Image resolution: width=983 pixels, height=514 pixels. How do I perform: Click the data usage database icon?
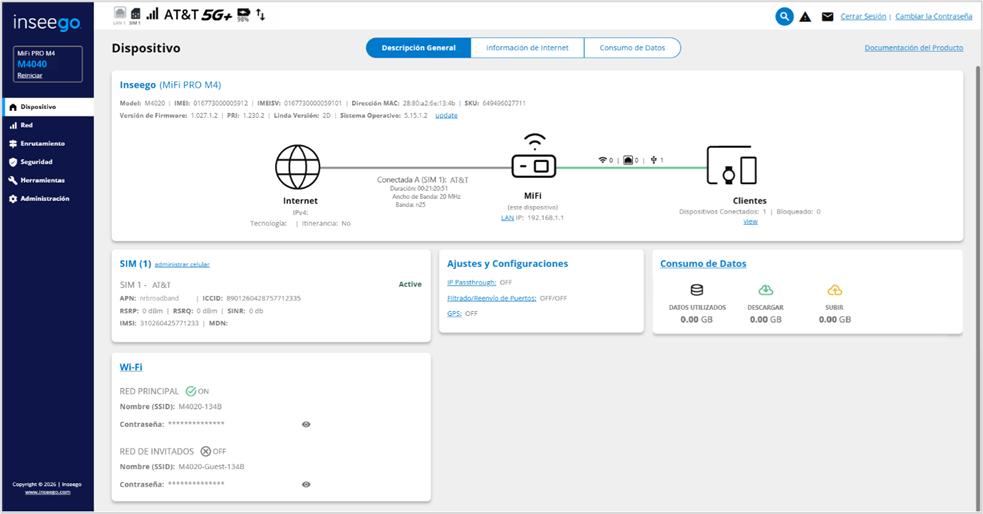point(696,290)
